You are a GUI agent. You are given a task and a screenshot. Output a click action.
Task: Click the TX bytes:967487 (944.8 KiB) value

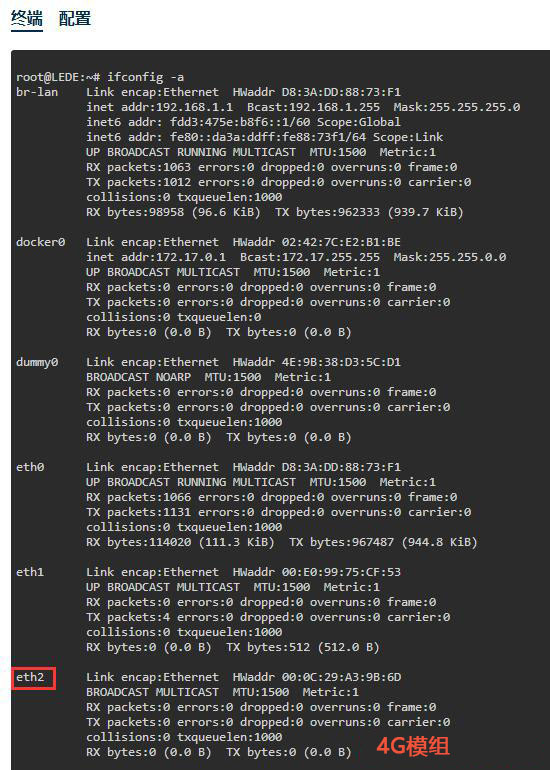pos(383,542)
